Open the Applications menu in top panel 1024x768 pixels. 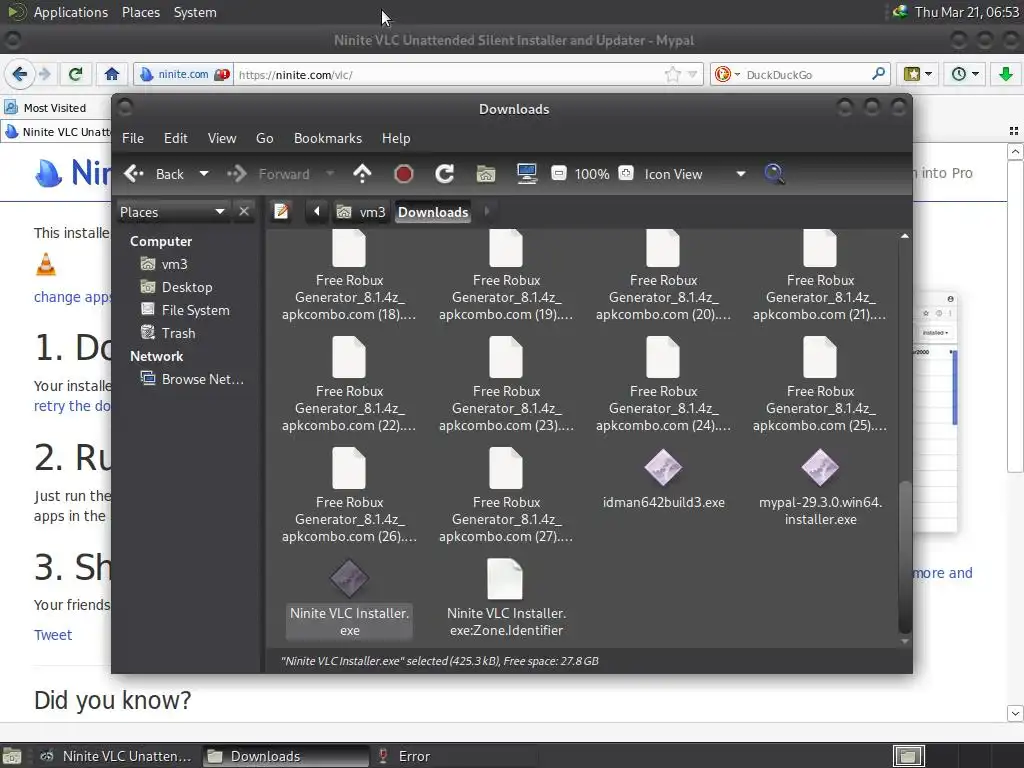click(71, 12)
